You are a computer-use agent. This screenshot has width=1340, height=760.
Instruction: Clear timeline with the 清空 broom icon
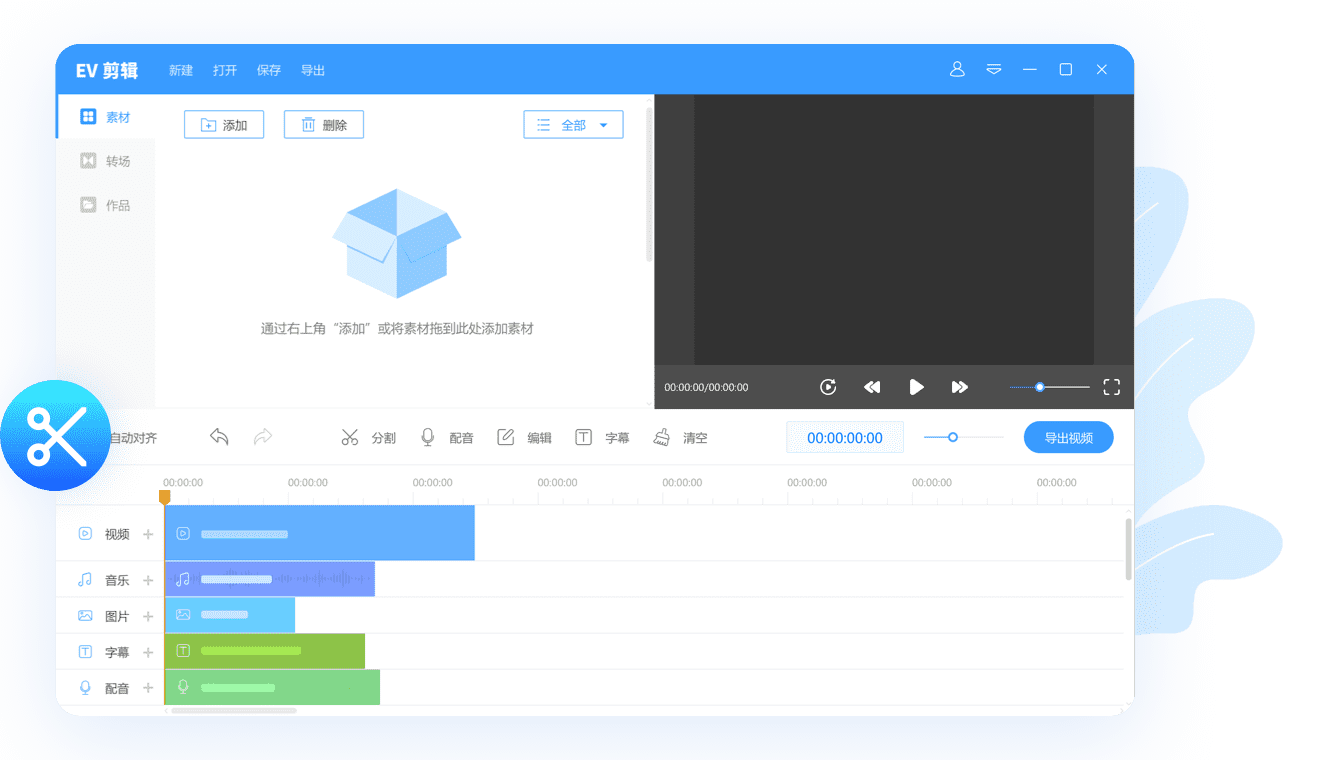[x=662, y=437]
